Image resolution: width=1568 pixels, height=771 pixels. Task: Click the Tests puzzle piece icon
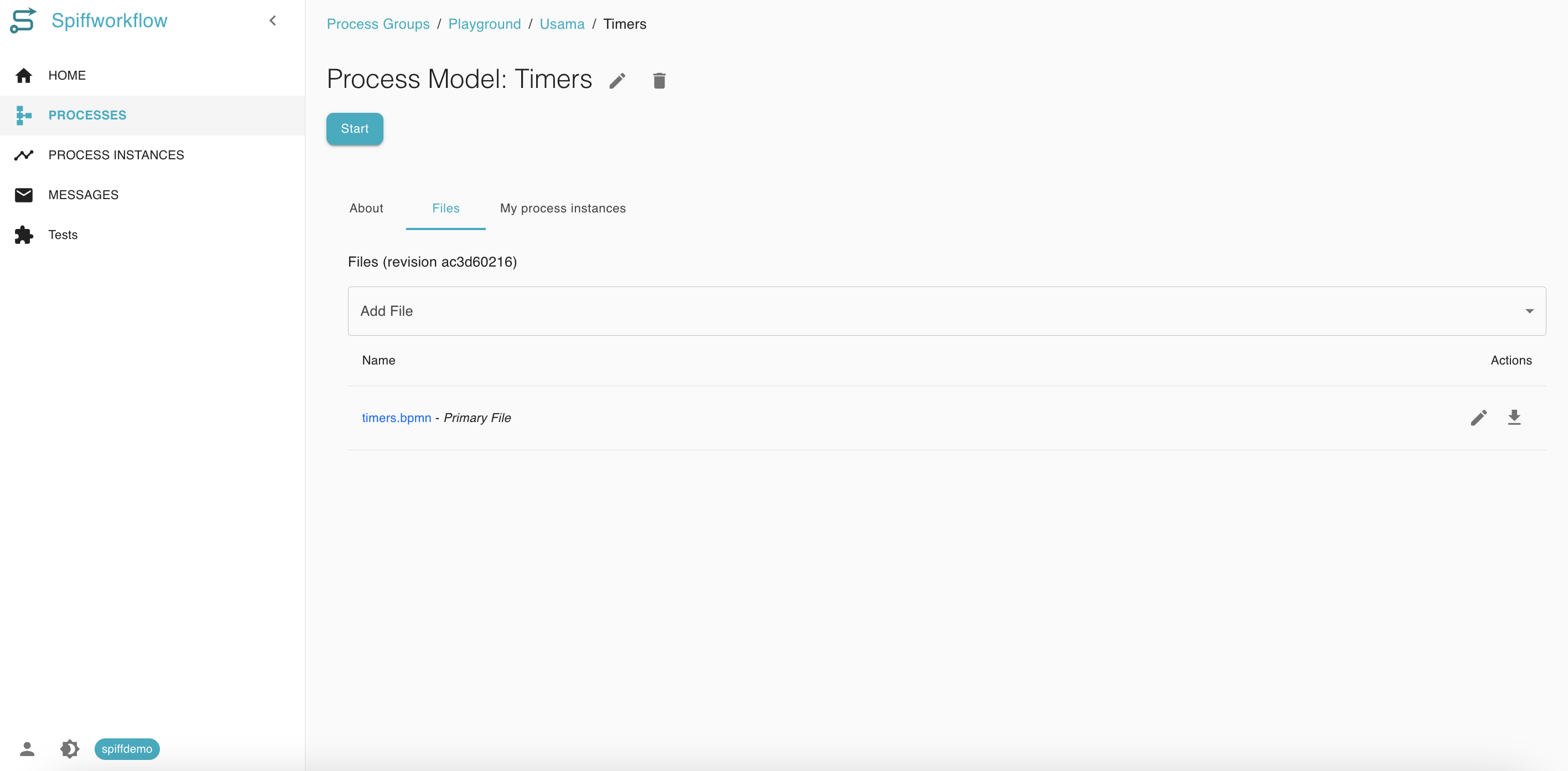(x=24, y=235)
